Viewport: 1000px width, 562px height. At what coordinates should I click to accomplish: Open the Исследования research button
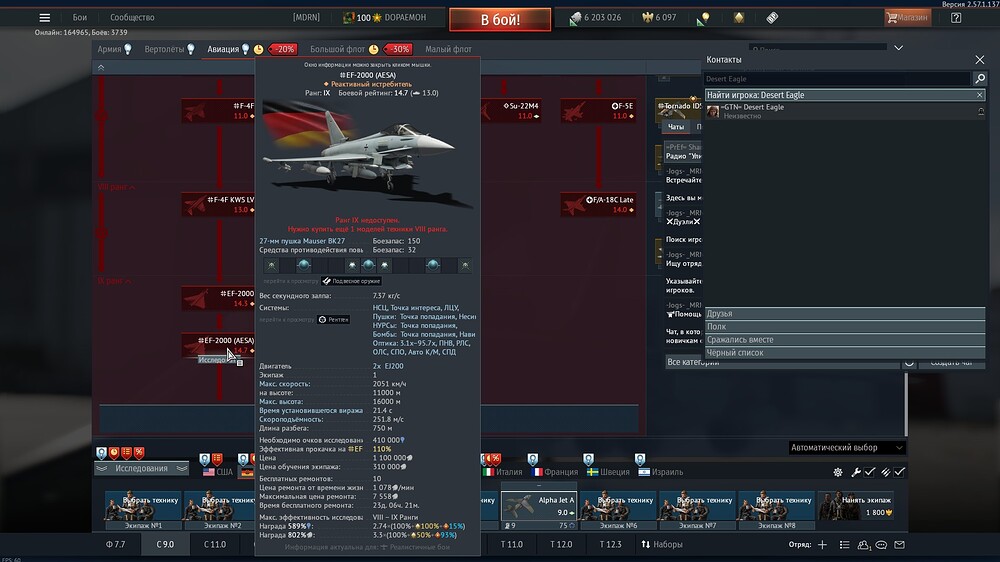pyautogui.click(x=141, y=468)
